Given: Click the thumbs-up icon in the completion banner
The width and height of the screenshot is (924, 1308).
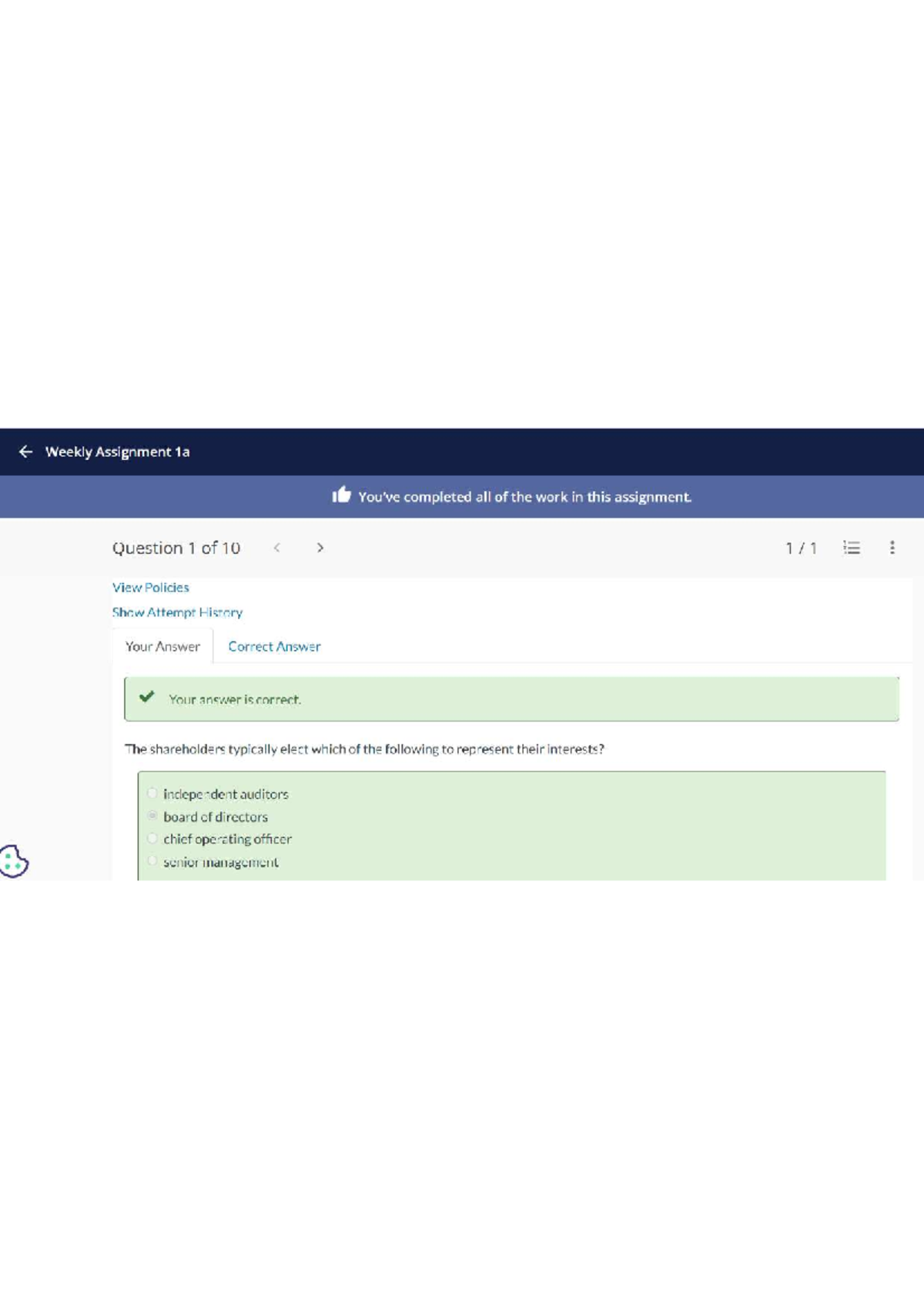Looking at the screenshot, I should coord(341,495).
